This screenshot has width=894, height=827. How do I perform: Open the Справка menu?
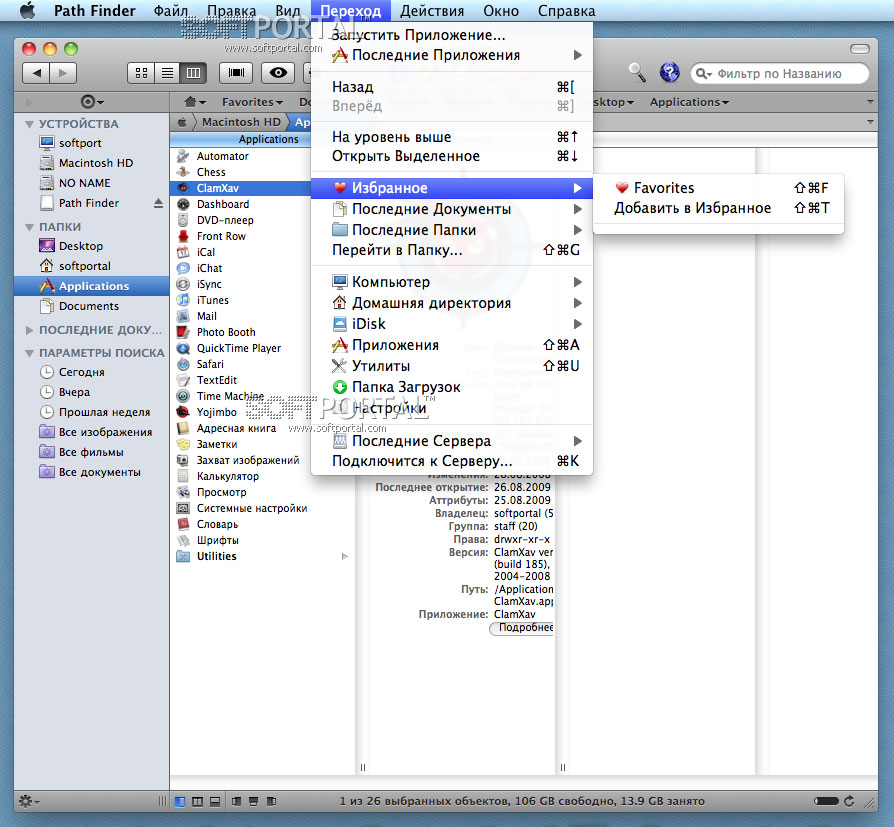pos(566,11)
